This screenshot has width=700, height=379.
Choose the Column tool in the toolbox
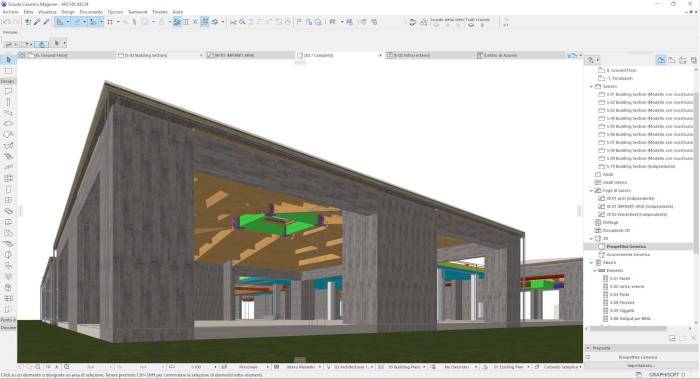point(8,102)
